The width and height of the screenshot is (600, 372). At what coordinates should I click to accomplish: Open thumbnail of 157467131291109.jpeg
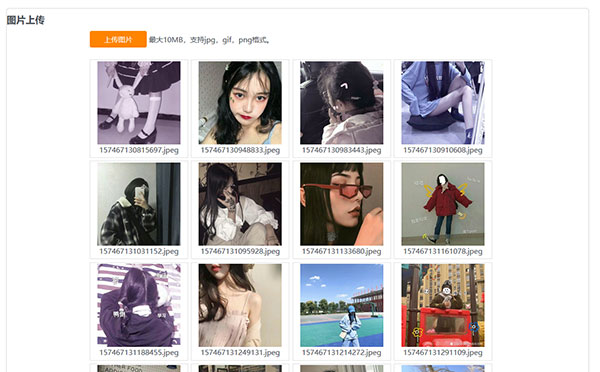point(443,305)
